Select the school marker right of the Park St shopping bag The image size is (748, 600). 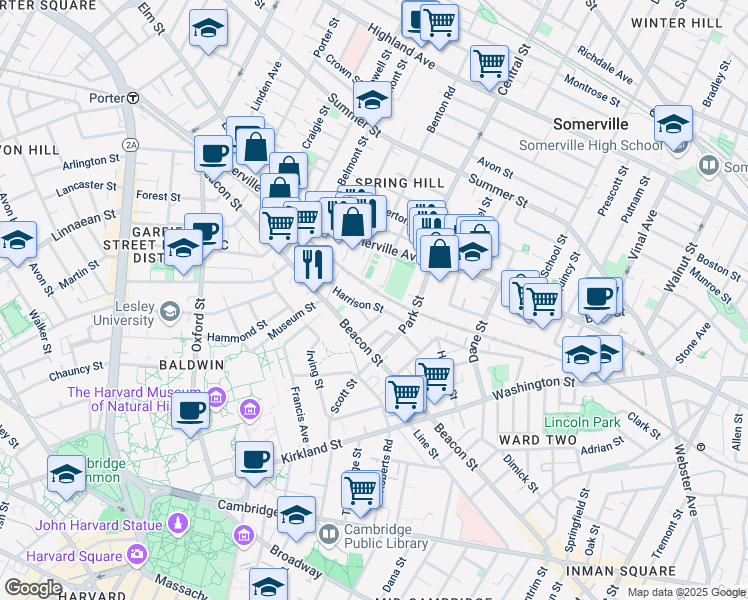tap(473, 254)
